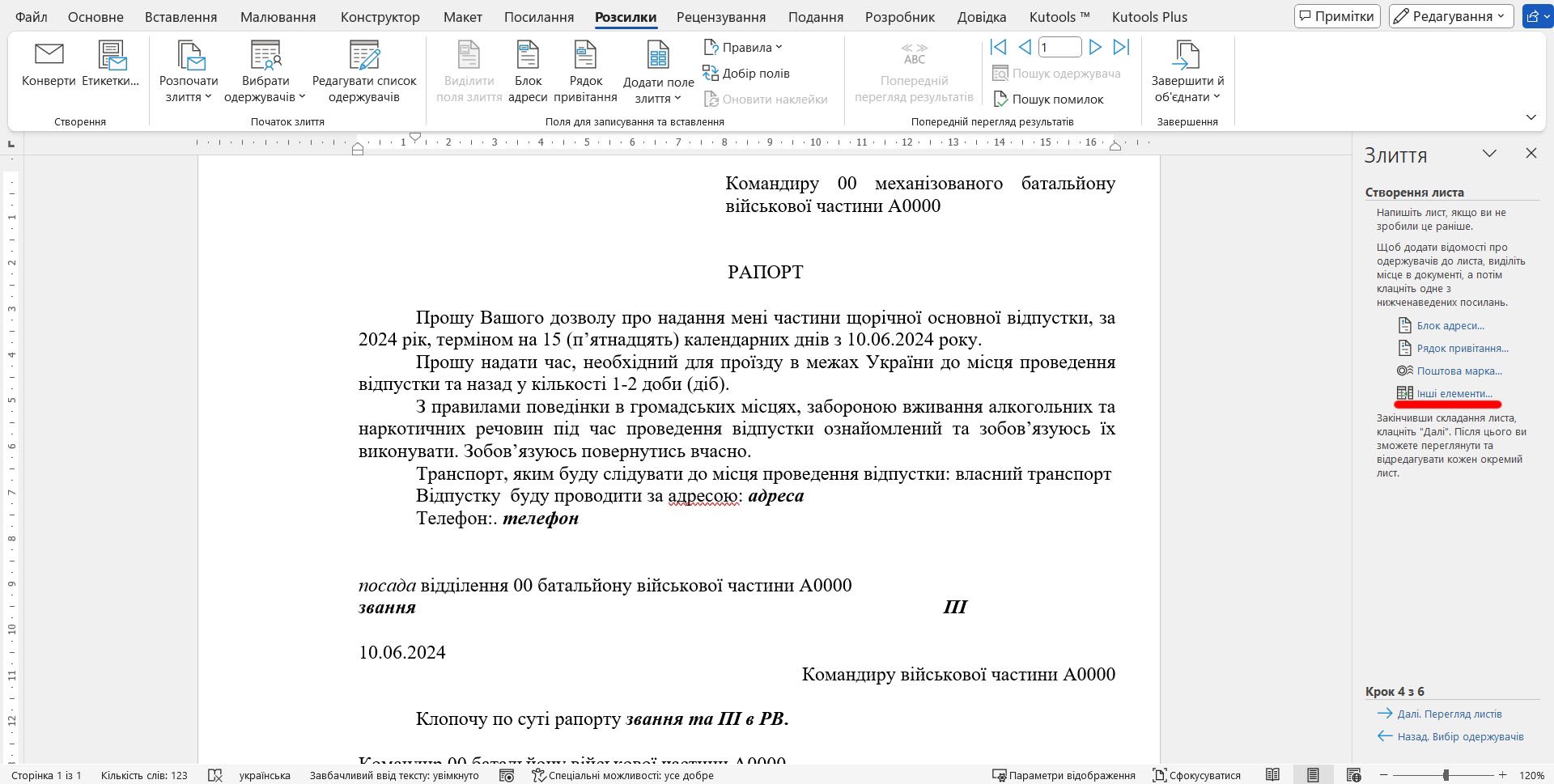Adjust the zoom slider handle
1554x784 pixels.
point(1446,775)
